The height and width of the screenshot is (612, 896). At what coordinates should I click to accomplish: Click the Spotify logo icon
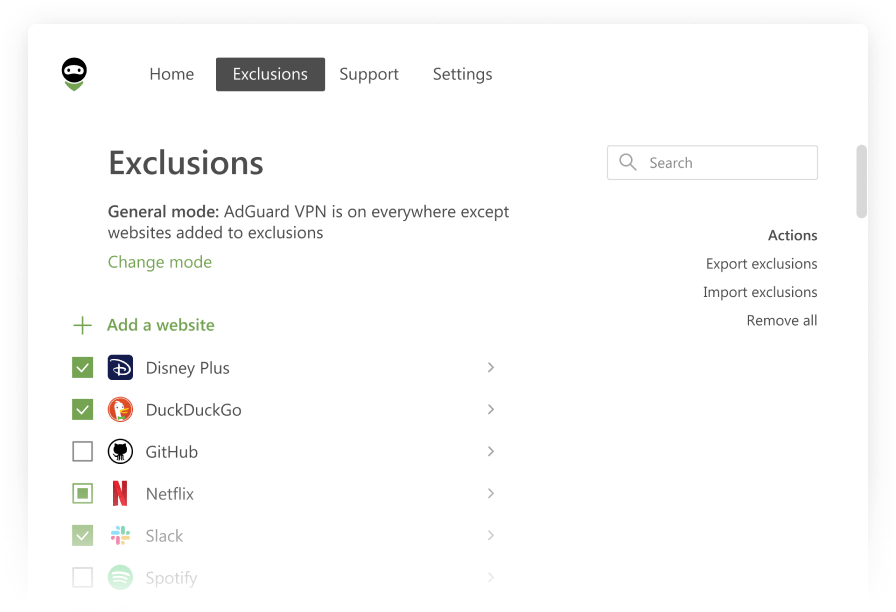point(120,578)
